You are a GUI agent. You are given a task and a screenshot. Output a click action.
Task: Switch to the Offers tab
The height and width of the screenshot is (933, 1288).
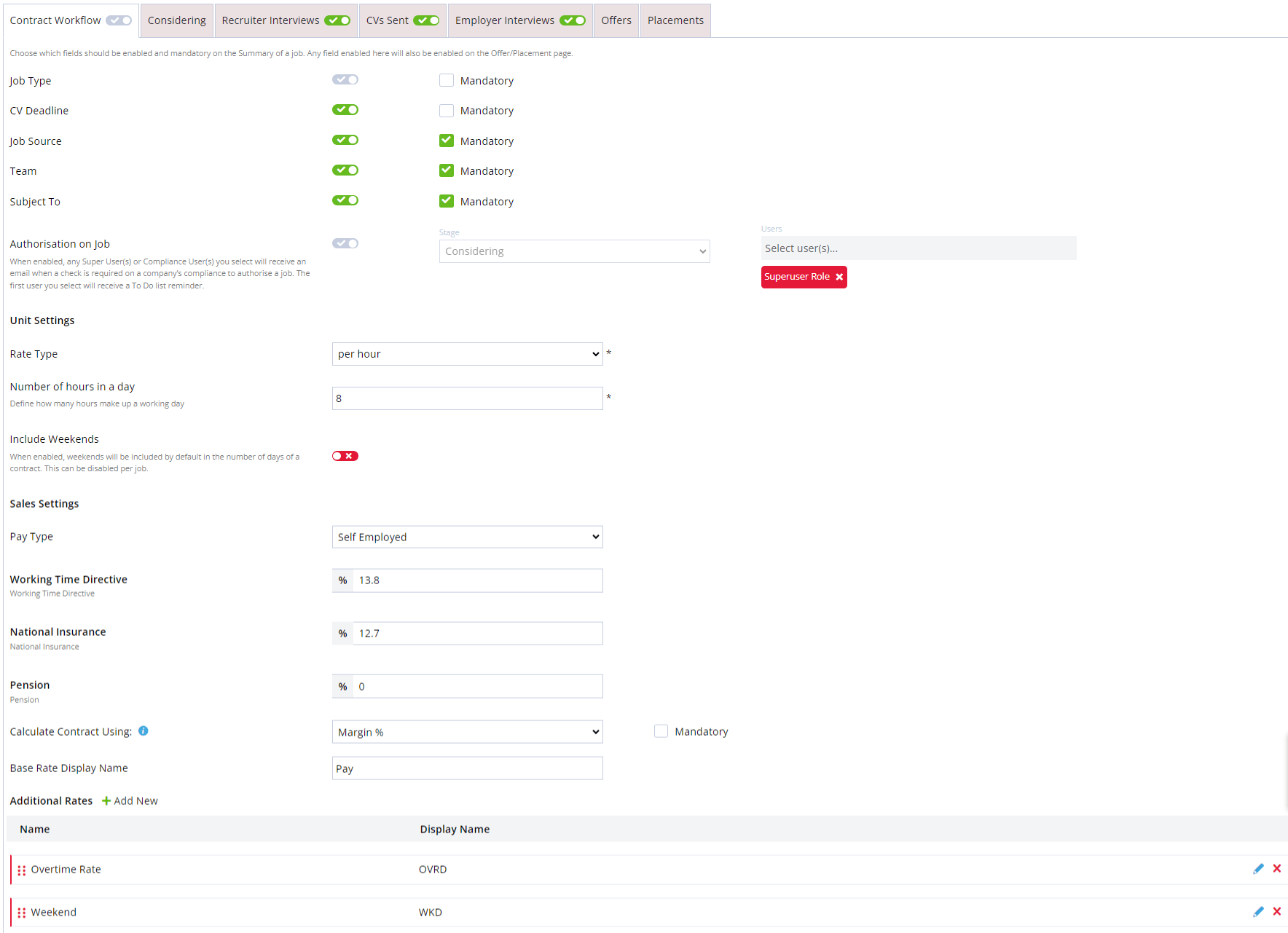coord(616,20)
